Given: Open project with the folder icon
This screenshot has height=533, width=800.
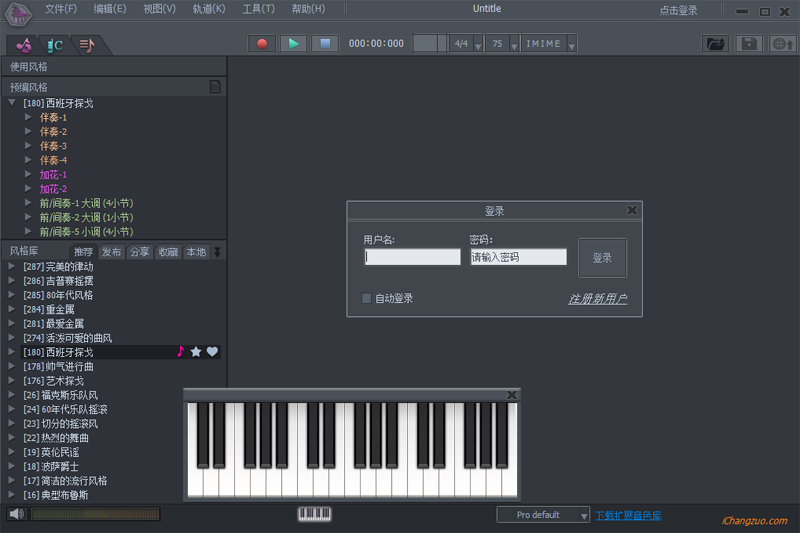Looking at the screenshot, I should coord(715,44).
